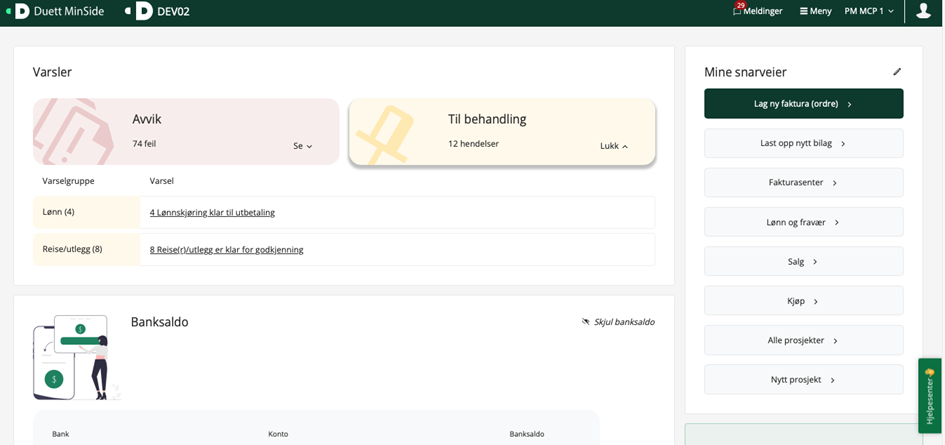The width and height of the screenshot is (945, 445).
Task: Expand the PM MCP 1 dropdown
Action: point(869,11)
